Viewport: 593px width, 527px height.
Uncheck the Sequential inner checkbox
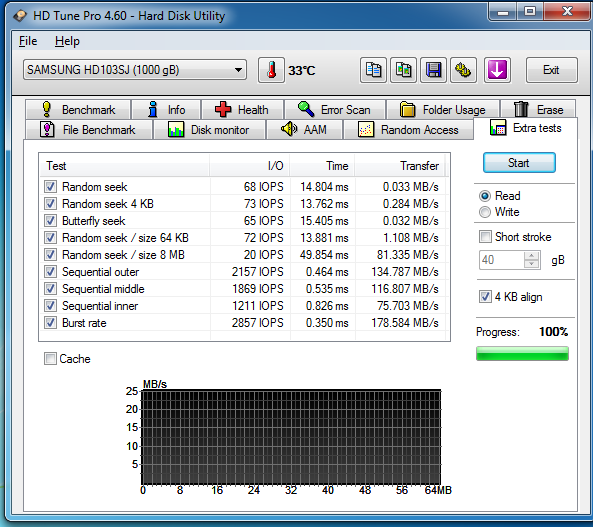click(50, 306)
